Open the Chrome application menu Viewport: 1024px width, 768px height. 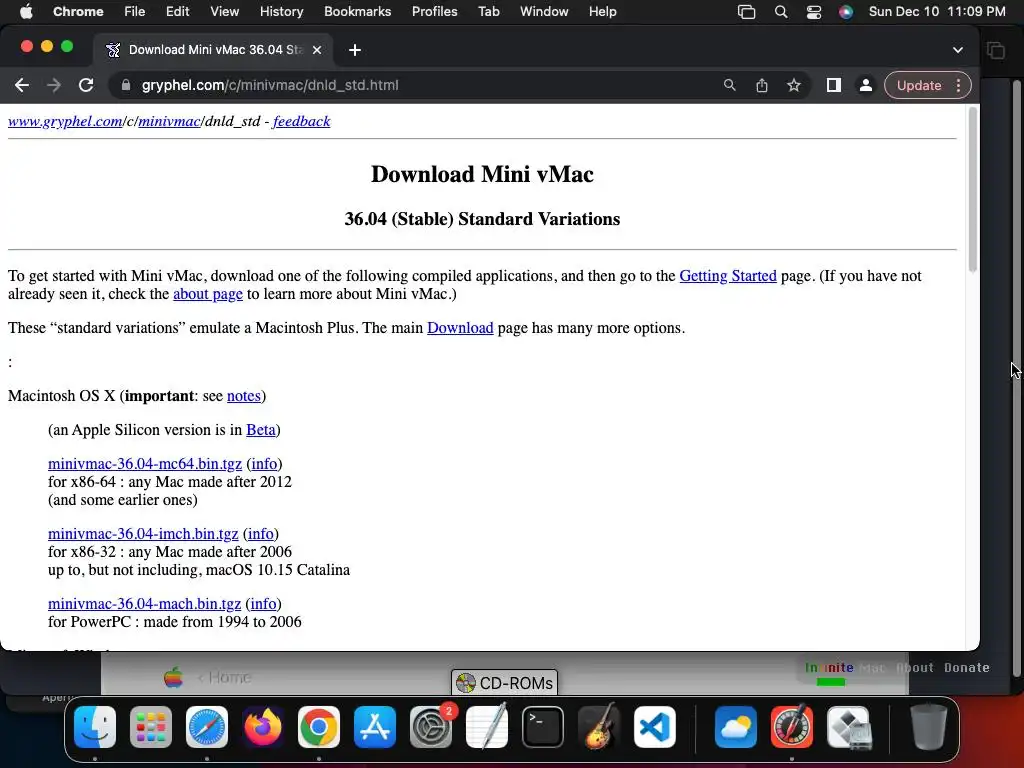point(78,11)
